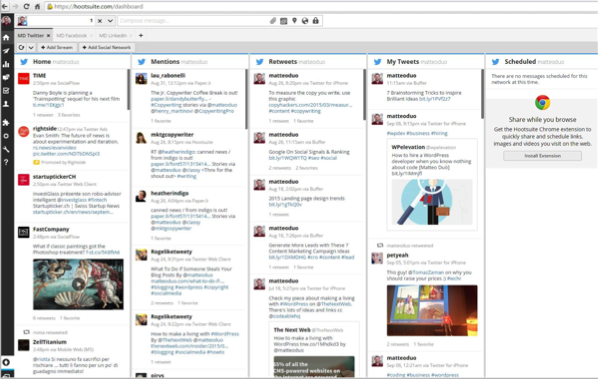Screen dimensions: 598x379
Task: Click the attachment paperclip icon in composer
Action: 273,21
